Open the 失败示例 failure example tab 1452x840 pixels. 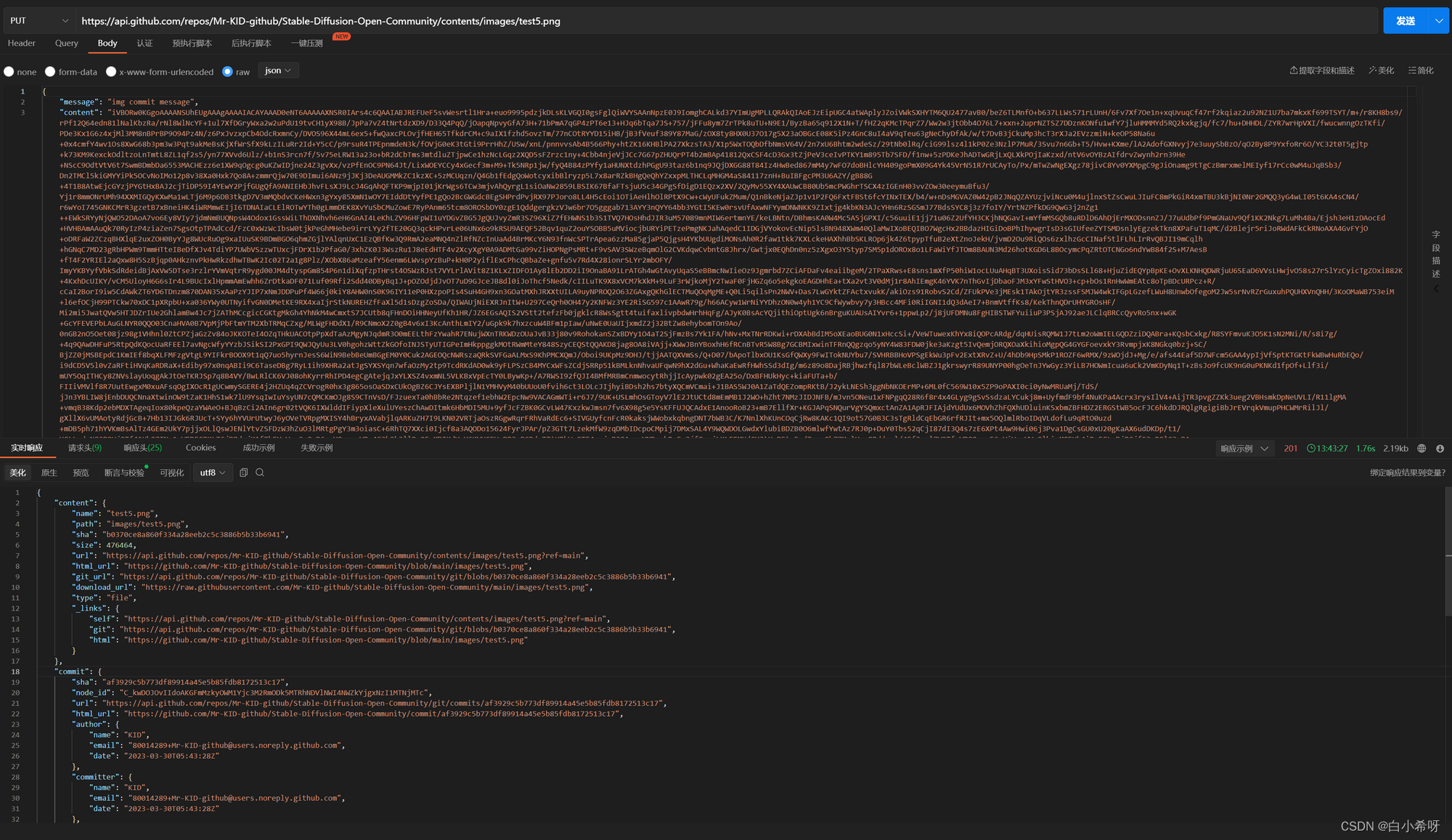click(317, 448)
